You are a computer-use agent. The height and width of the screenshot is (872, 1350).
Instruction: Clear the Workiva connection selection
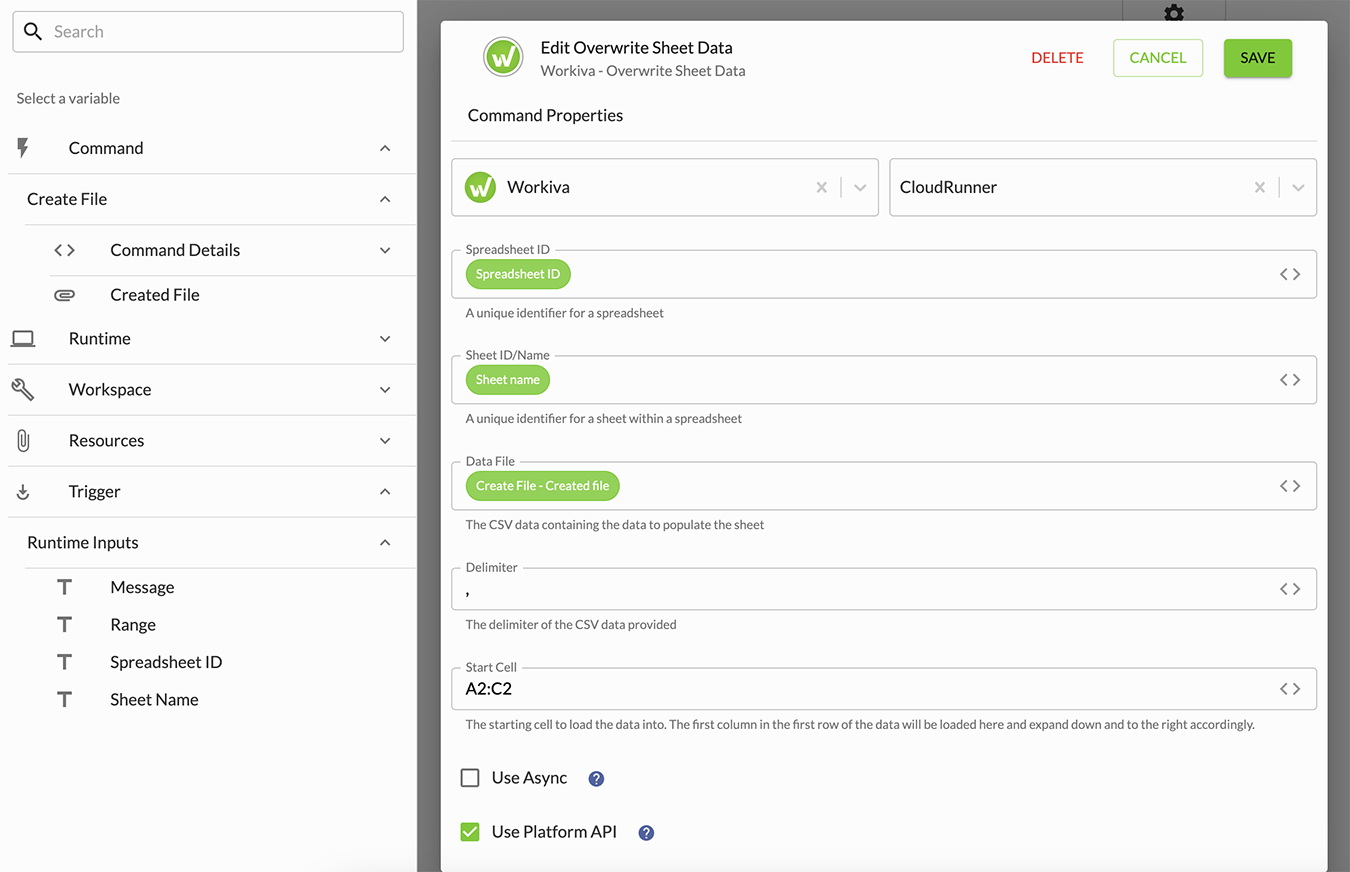(x=822, y=187)
